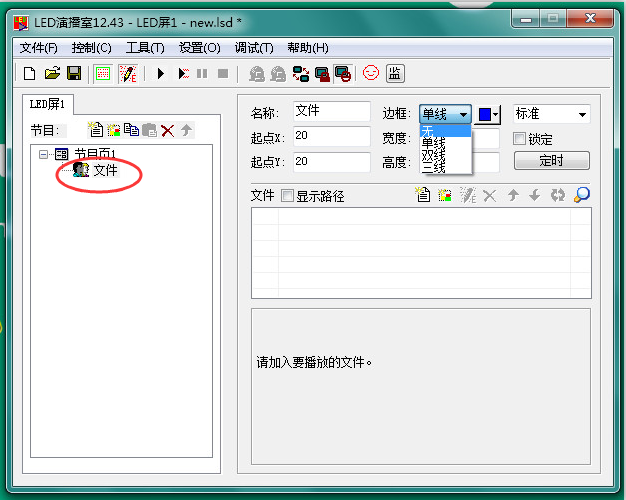Delete program with the red X icon
This screenshot has height=500, width=626.
point(167,130)
